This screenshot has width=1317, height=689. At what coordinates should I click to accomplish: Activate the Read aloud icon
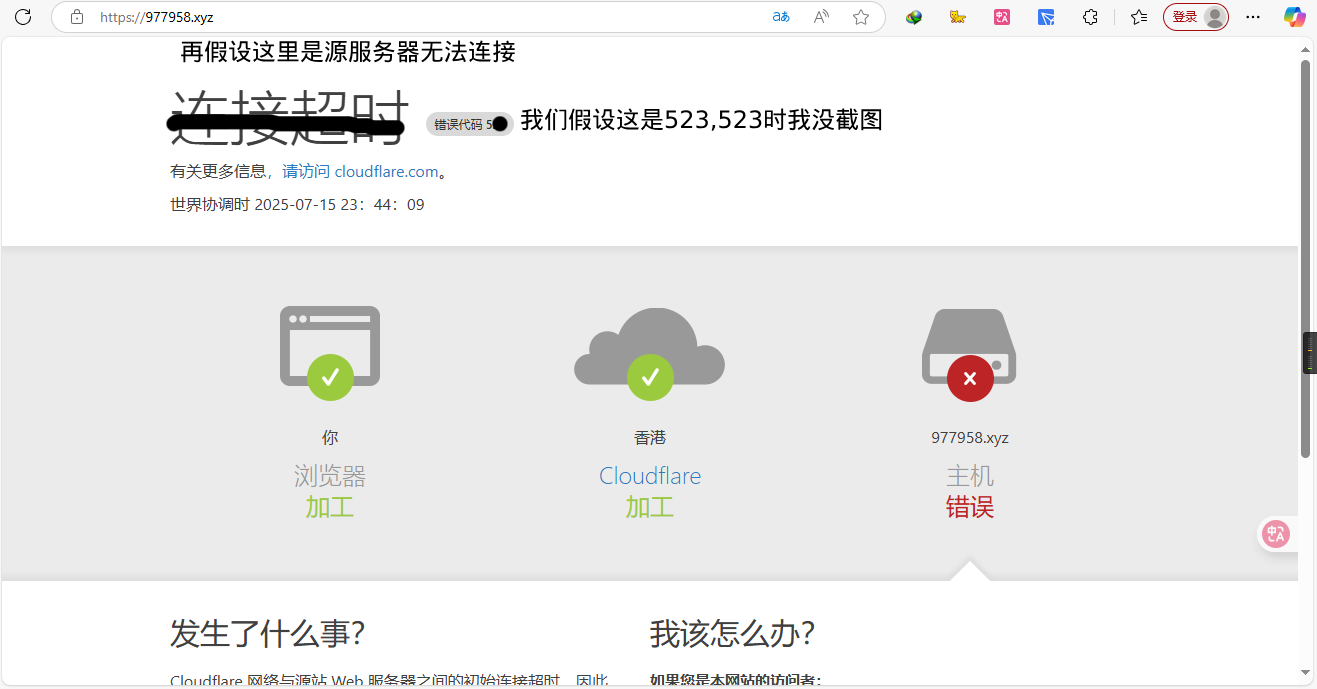(821, 17)
